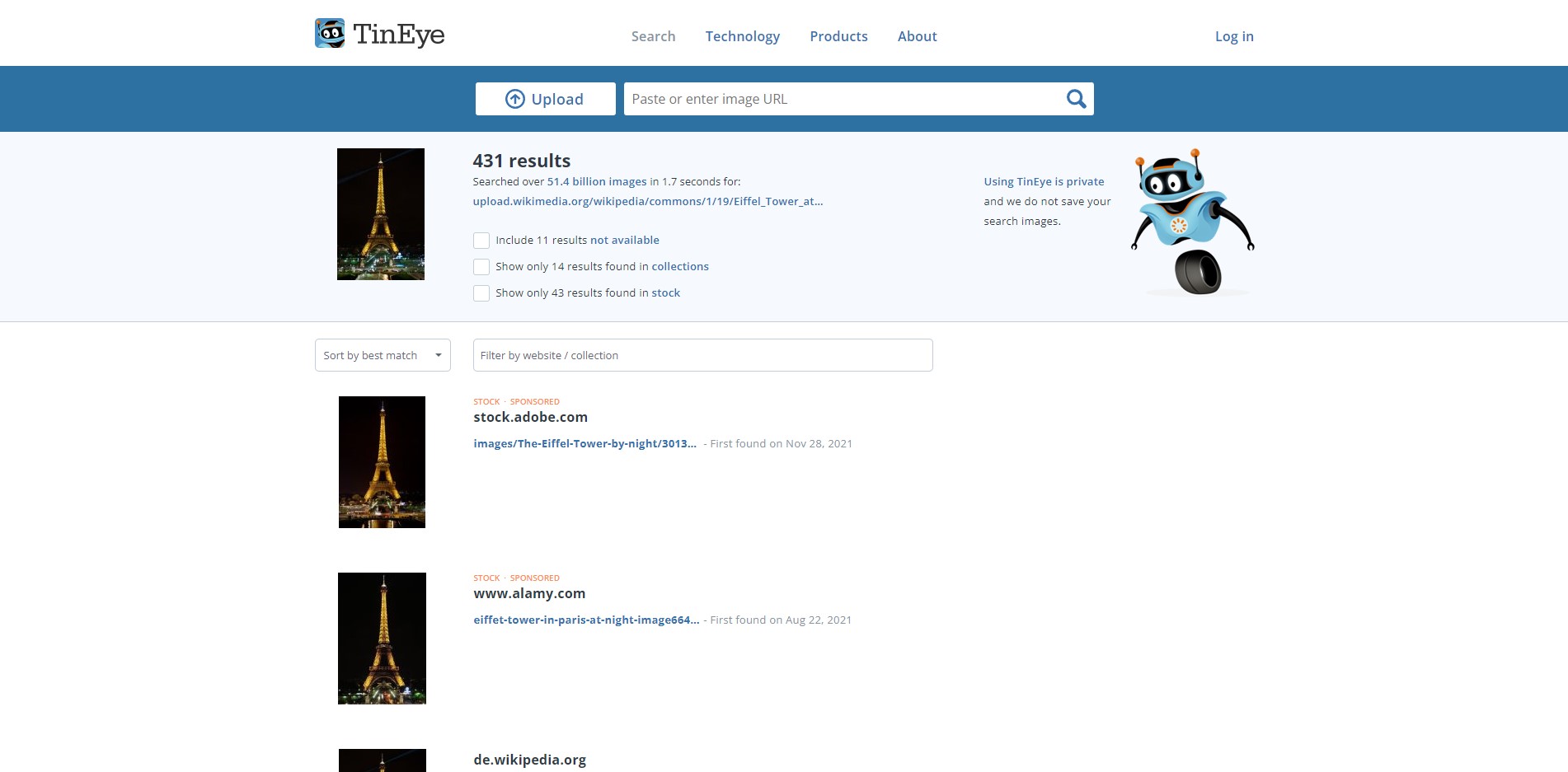
Task: Open the Search menu item
Action: tap(653, 36)
